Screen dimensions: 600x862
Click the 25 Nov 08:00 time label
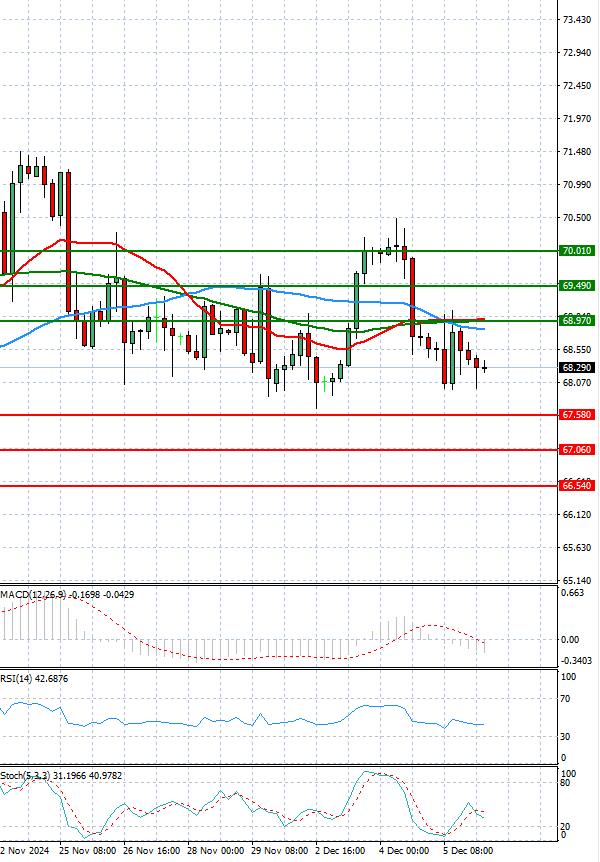88,850
